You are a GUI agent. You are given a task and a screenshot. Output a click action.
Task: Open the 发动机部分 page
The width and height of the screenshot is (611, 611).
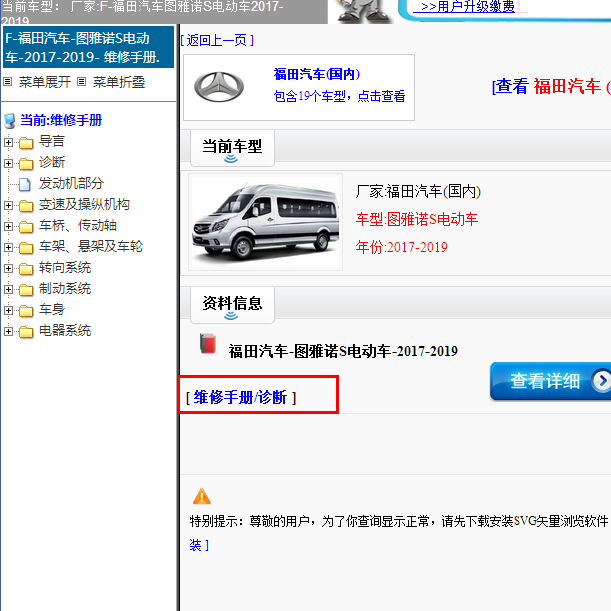point(71,184)
